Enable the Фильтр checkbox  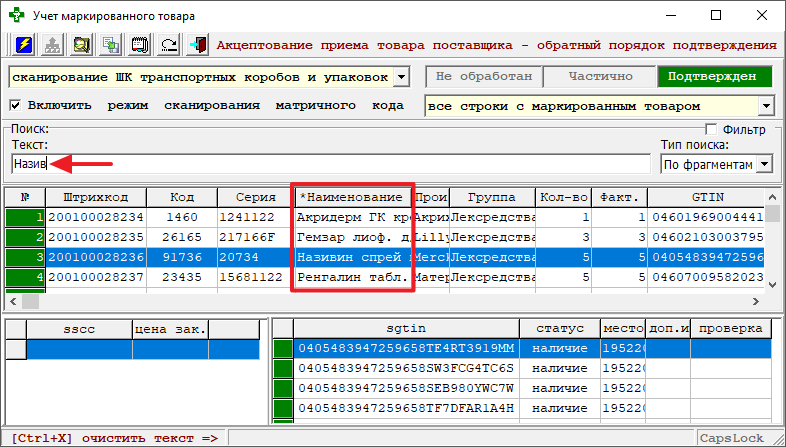(711, 129)
